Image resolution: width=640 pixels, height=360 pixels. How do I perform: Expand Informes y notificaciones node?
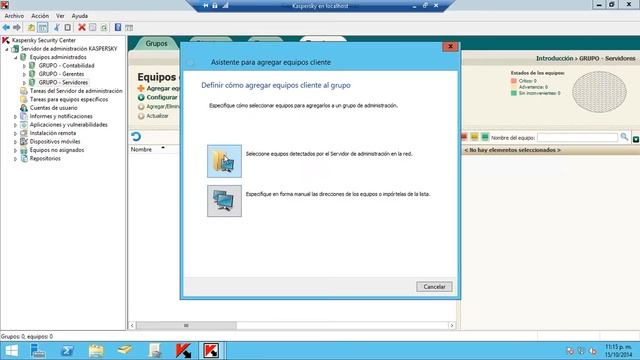[16, 117]
